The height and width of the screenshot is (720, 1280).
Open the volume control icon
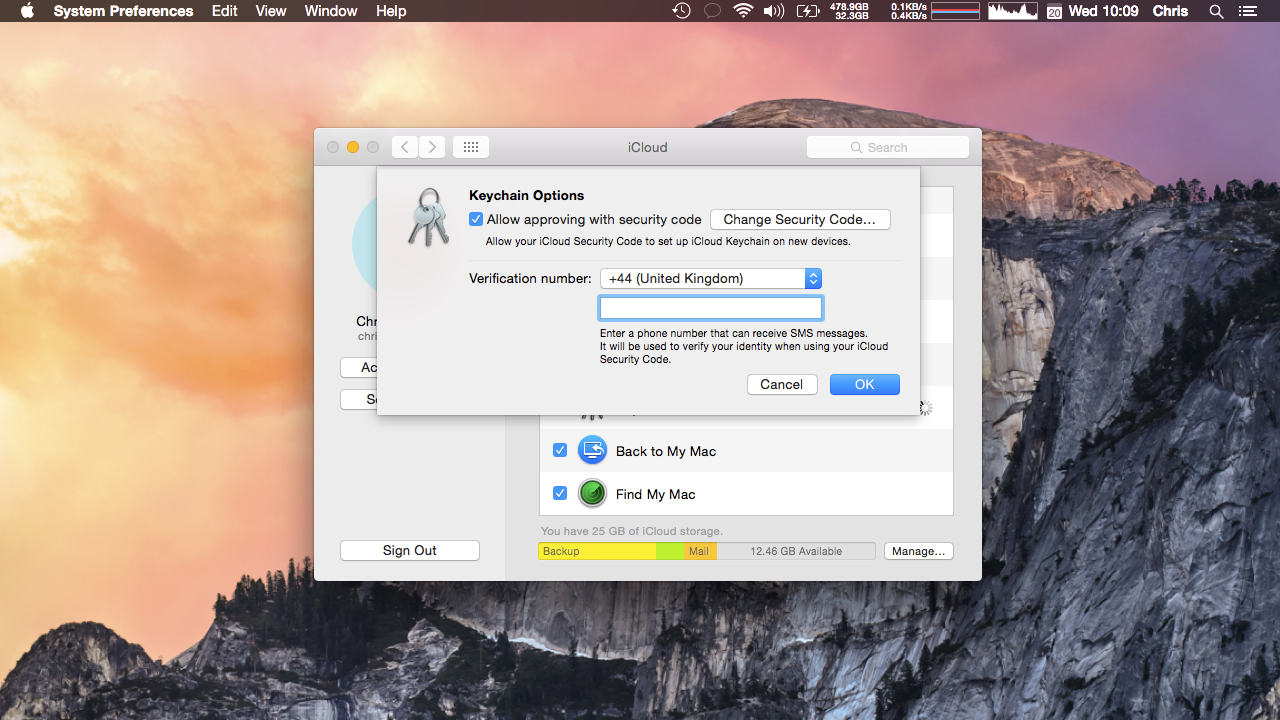(x=774, y=11)
